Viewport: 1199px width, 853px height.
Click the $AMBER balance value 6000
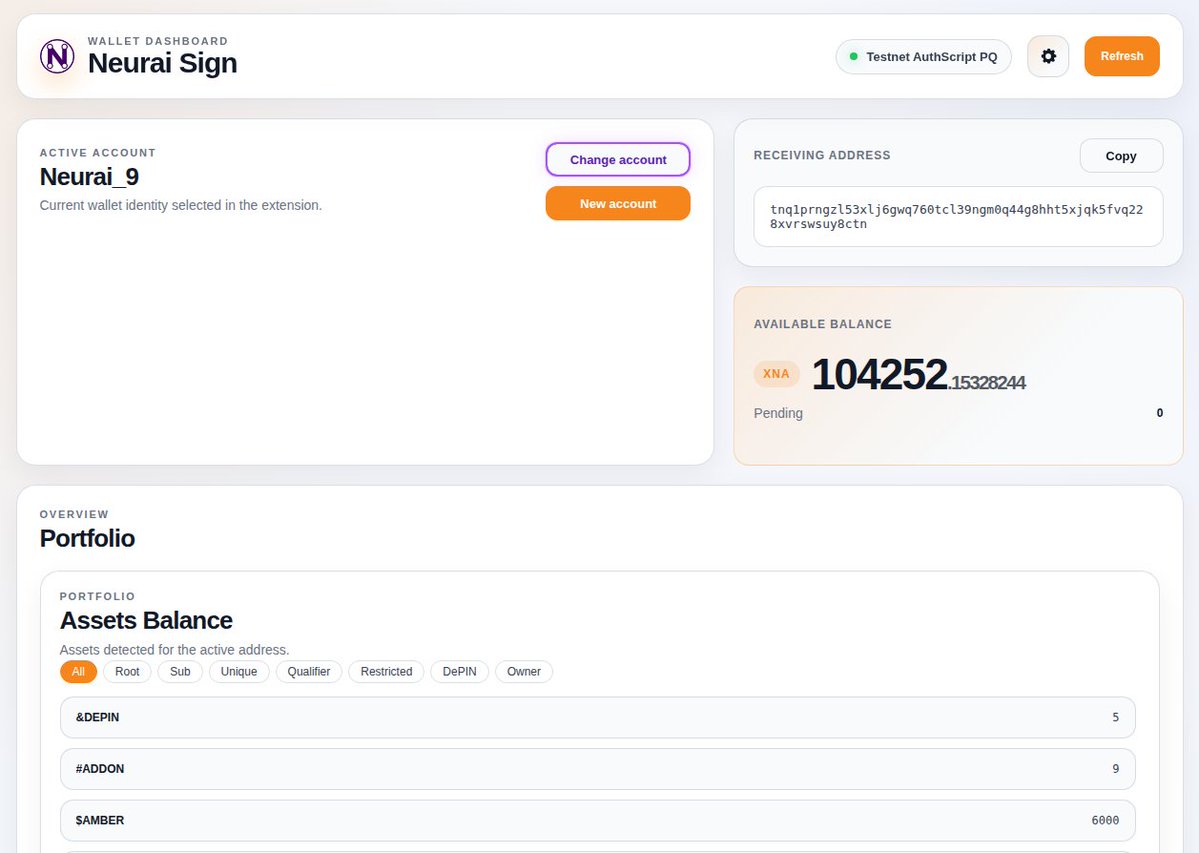click(x=1105, y=820)
